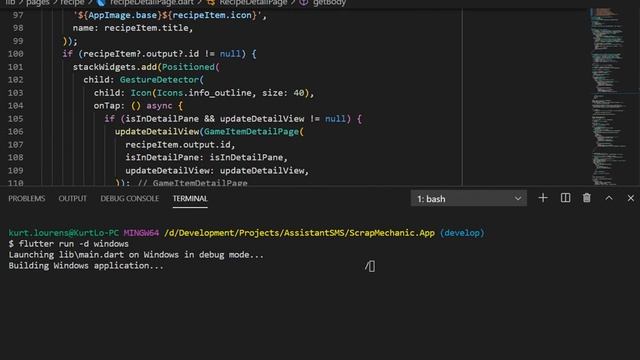This screenshot has height=360, width=640.
Task: Switch to the OUTPUT tab
Action: 73,199
